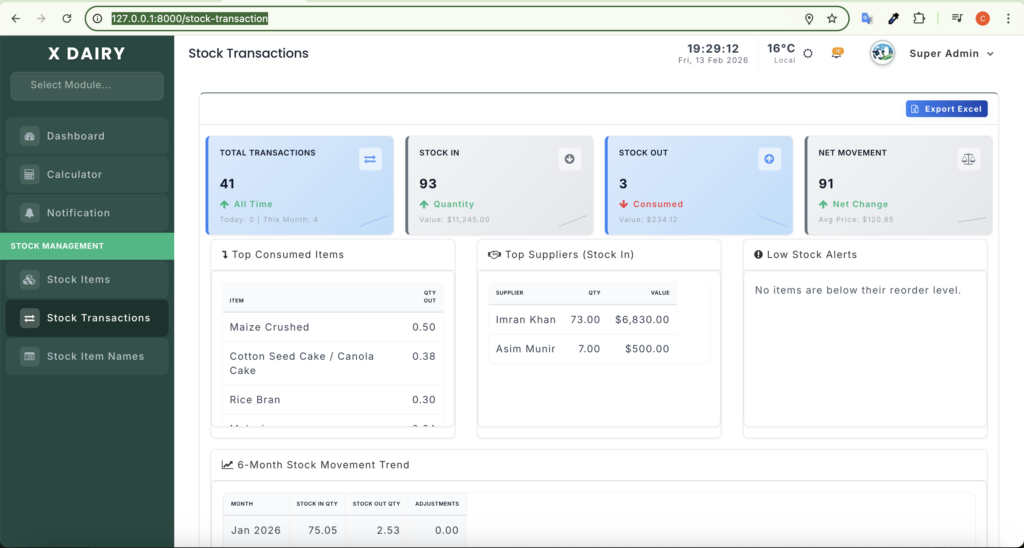
Task: Click the Stock Out up-arrow icon
Action: [769, 159]
